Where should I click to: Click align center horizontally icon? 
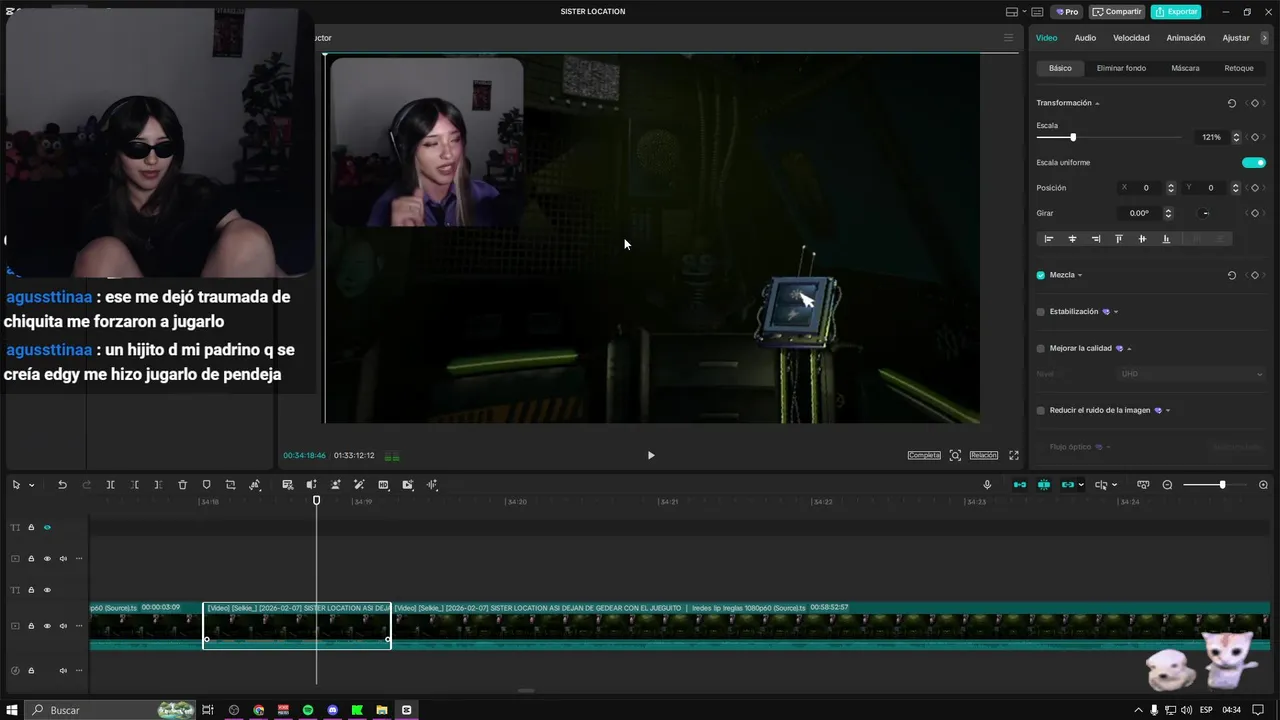tap(1072, 239)
